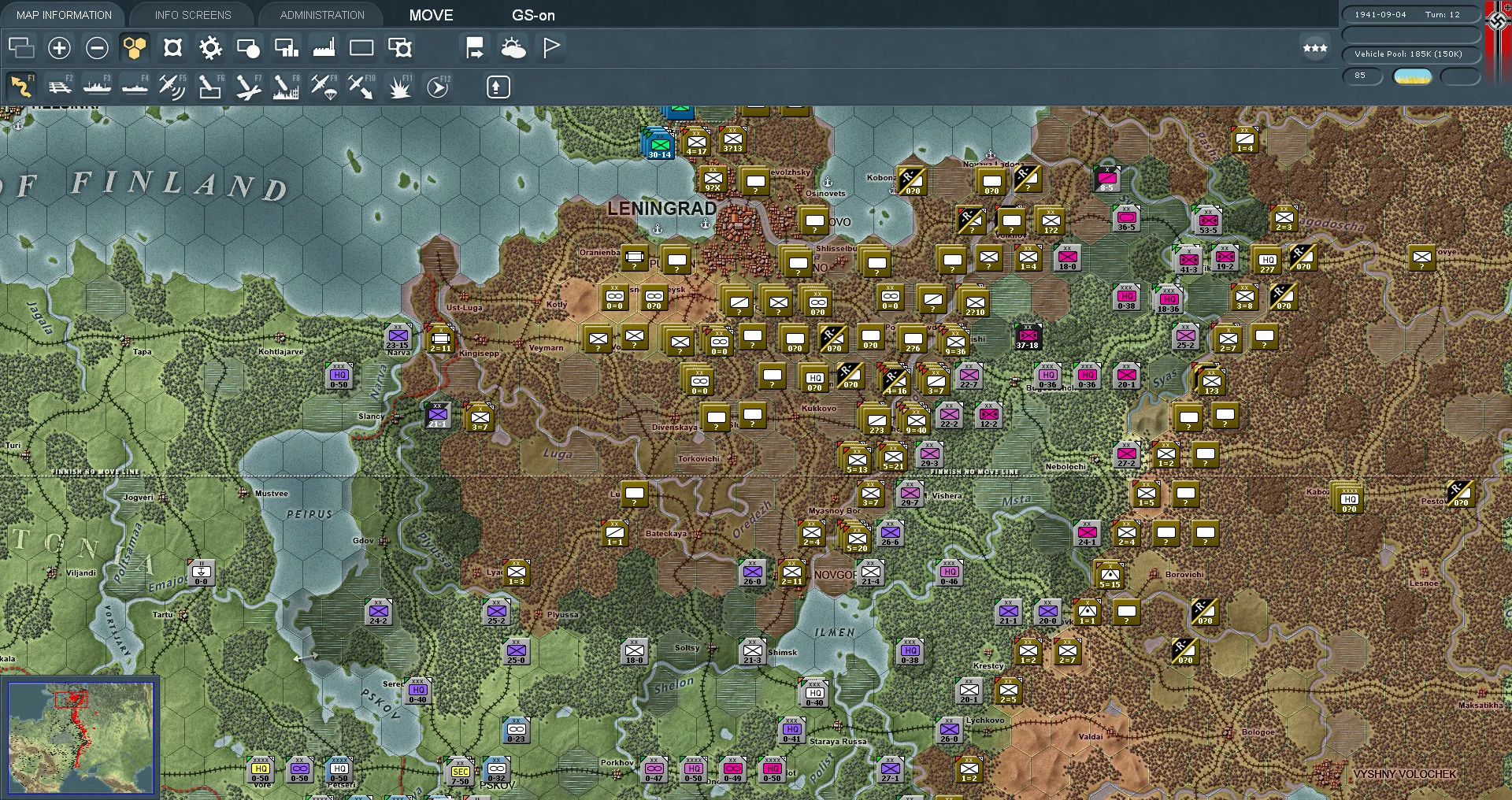Select the HQ unit labeled 18-36
Screen dimensions: 1512x800
[1169, 300]
